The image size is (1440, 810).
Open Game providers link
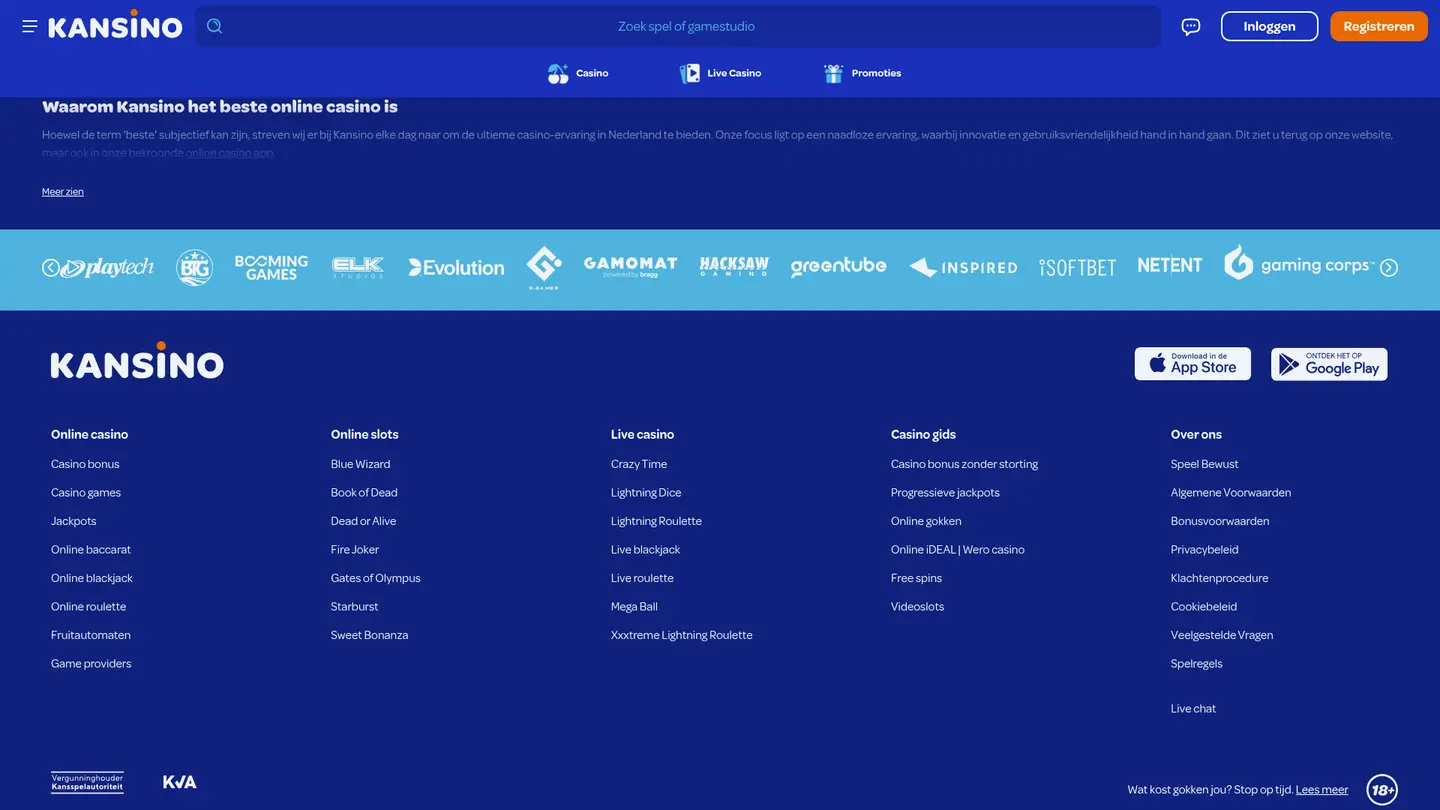91,664
